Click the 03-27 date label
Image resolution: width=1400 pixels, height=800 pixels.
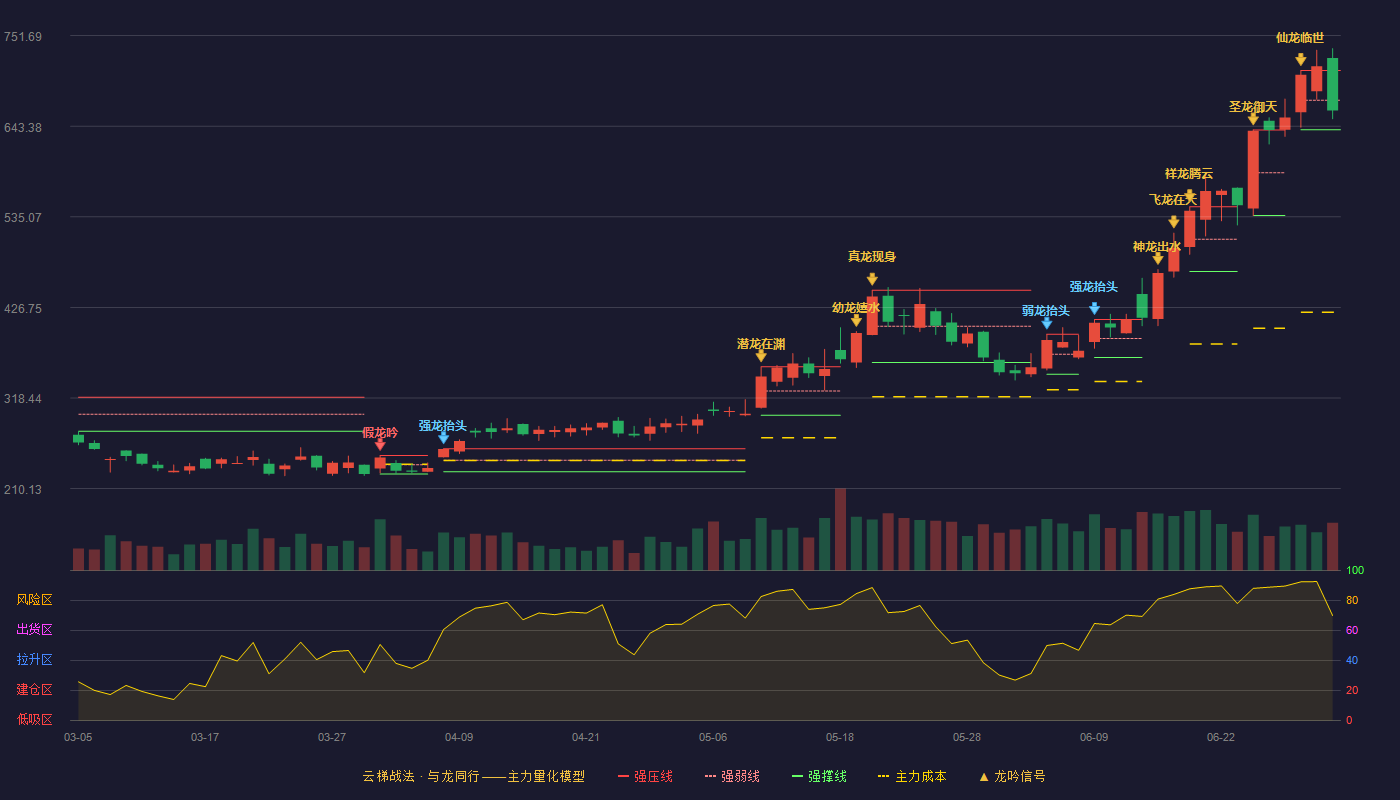click(x=332, y=737)
